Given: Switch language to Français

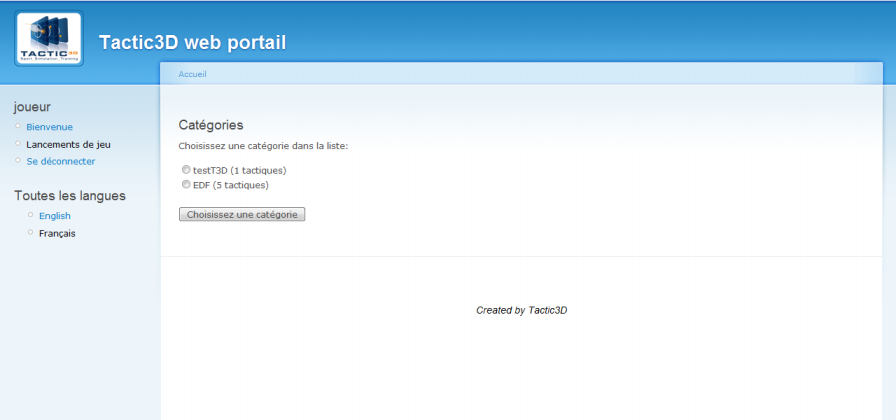Looking at the screenshot, I should (x=57, y=233).
